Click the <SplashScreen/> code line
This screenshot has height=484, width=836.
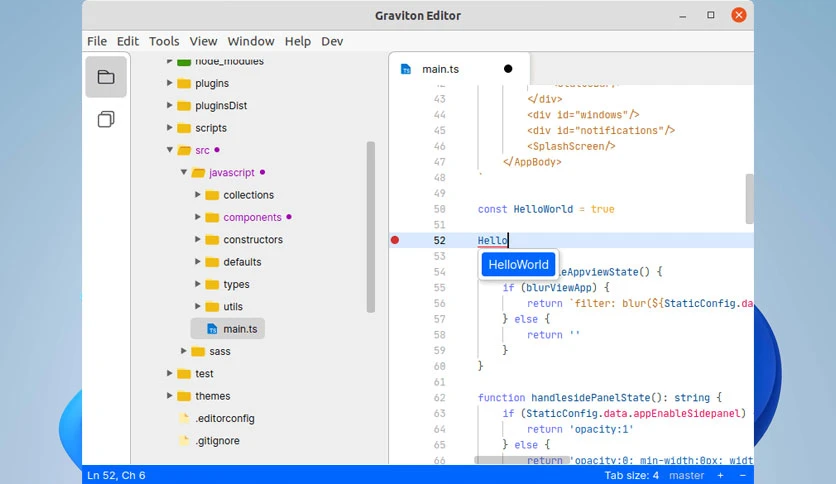[x=571, y=146]
